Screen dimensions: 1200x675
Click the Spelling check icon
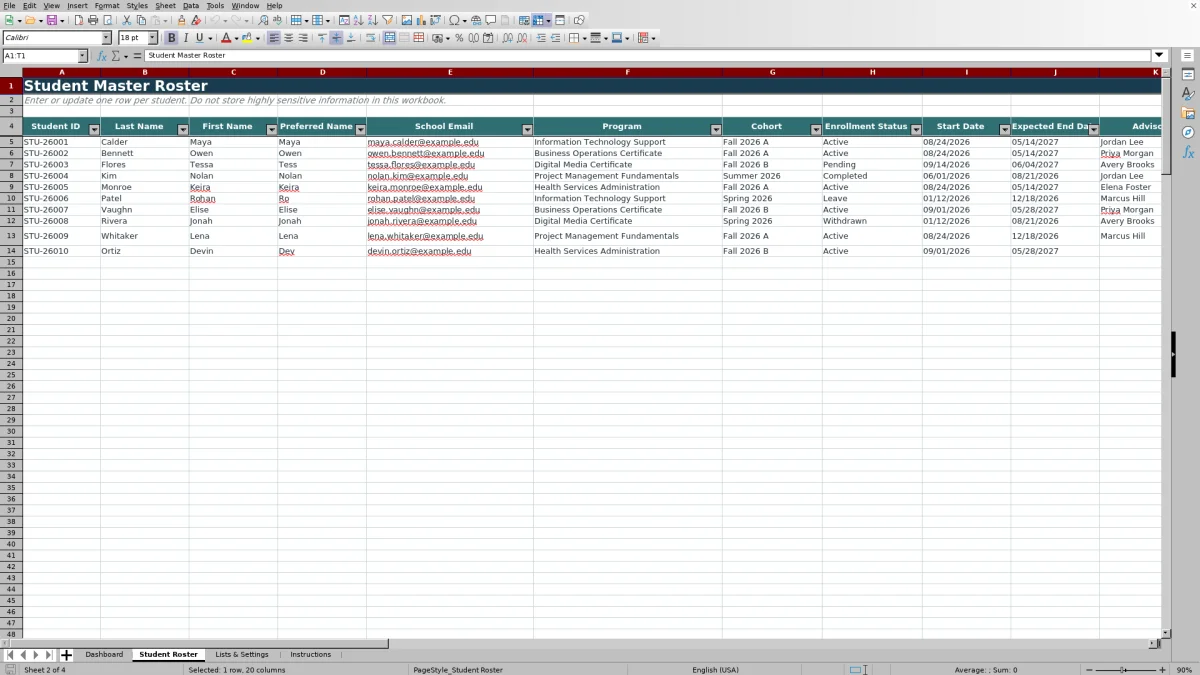pos(277,20)
